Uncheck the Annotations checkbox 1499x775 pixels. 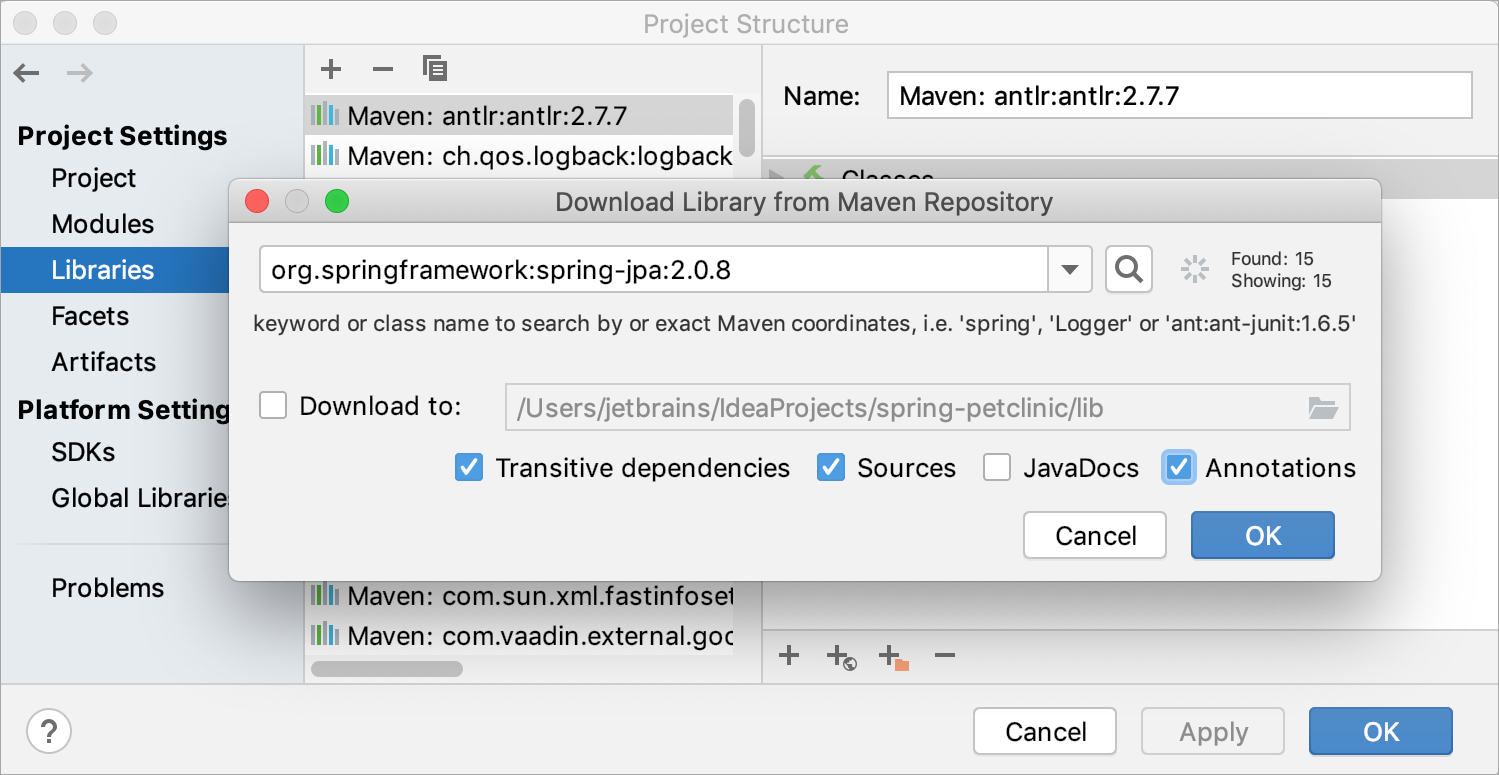click(x=1179, y=468)
